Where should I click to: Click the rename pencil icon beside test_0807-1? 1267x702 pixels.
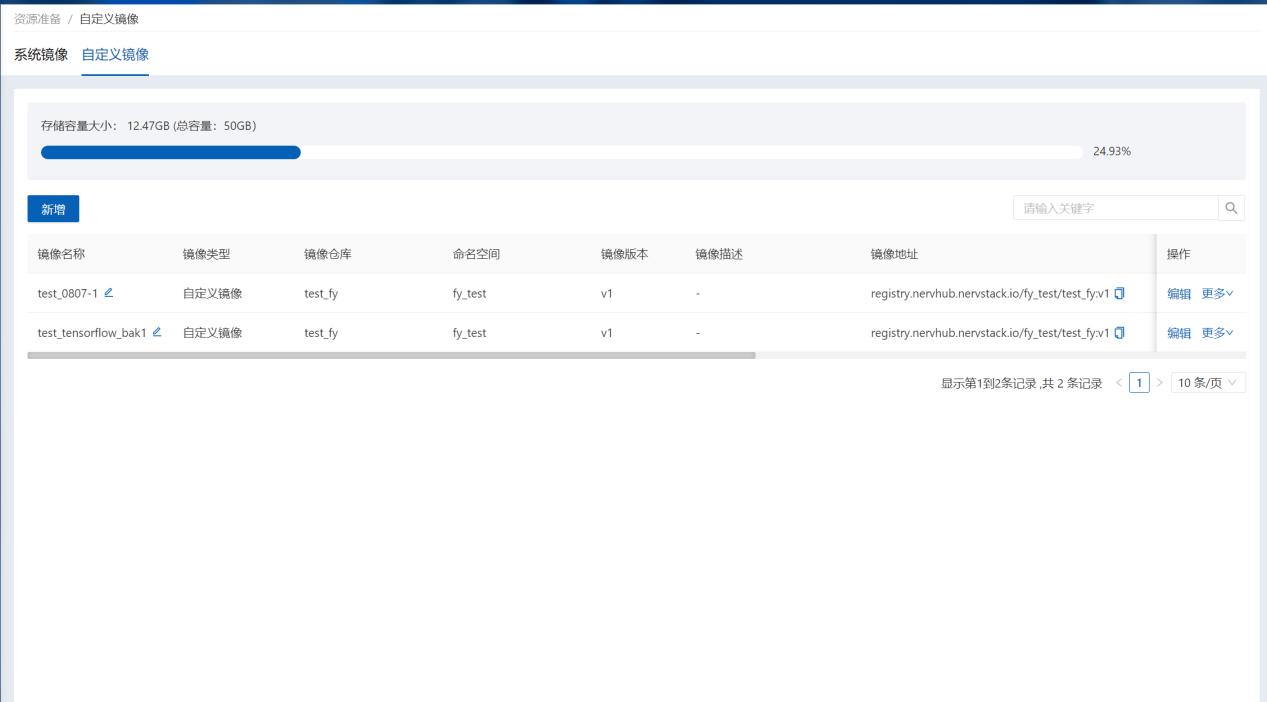pyautogui.click(x=109, y=292)
